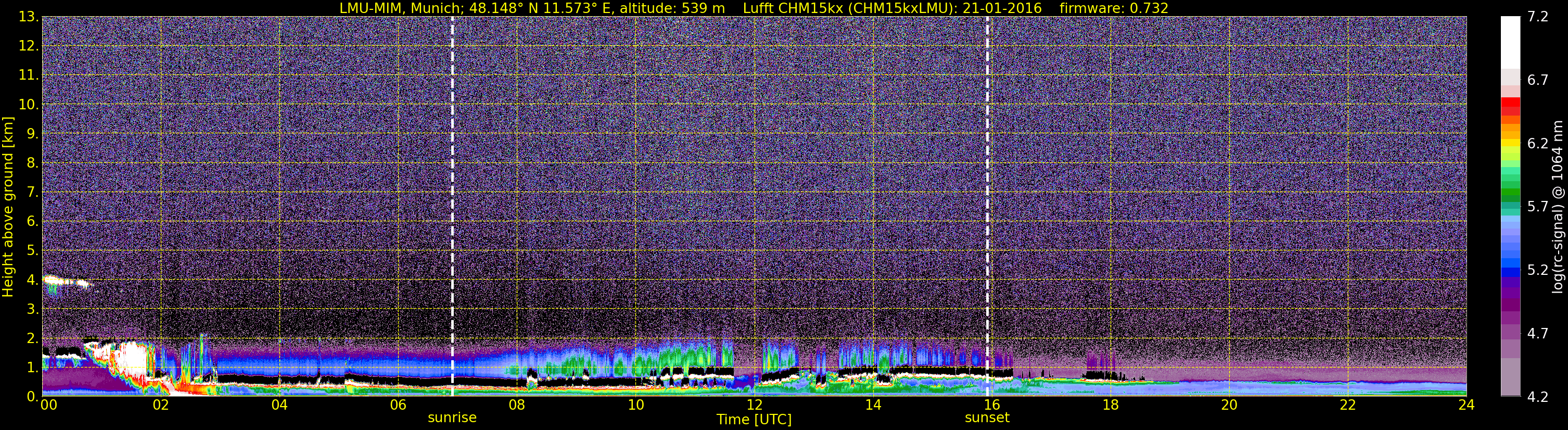Click the height tick label '1.'

pos(32,367)
